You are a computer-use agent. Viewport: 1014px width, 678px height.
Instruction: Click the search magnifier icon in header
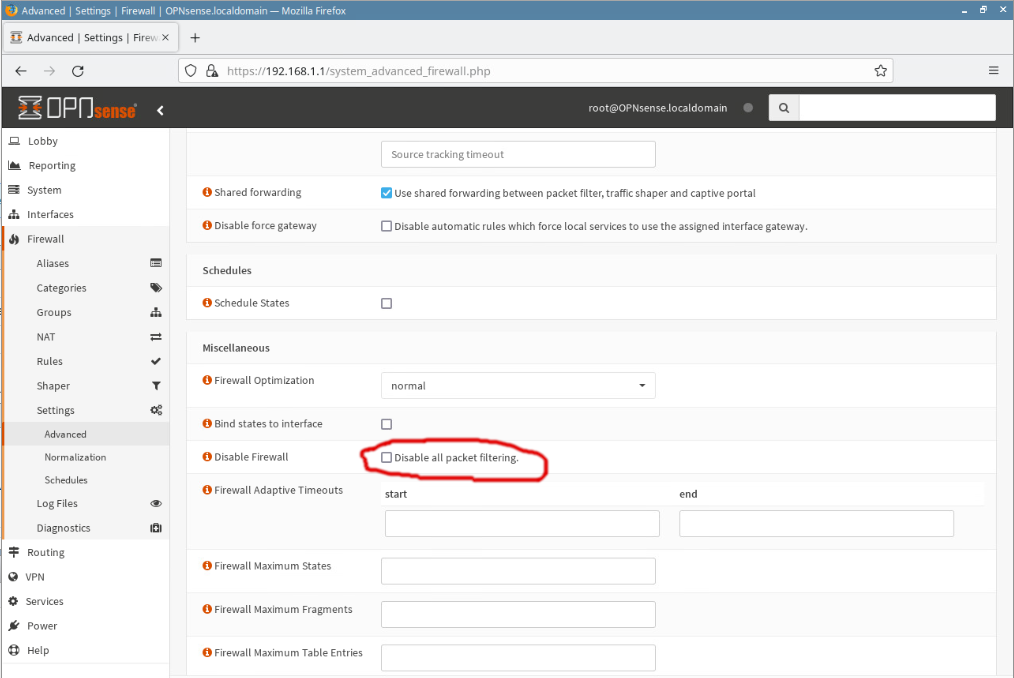(784, 108)
